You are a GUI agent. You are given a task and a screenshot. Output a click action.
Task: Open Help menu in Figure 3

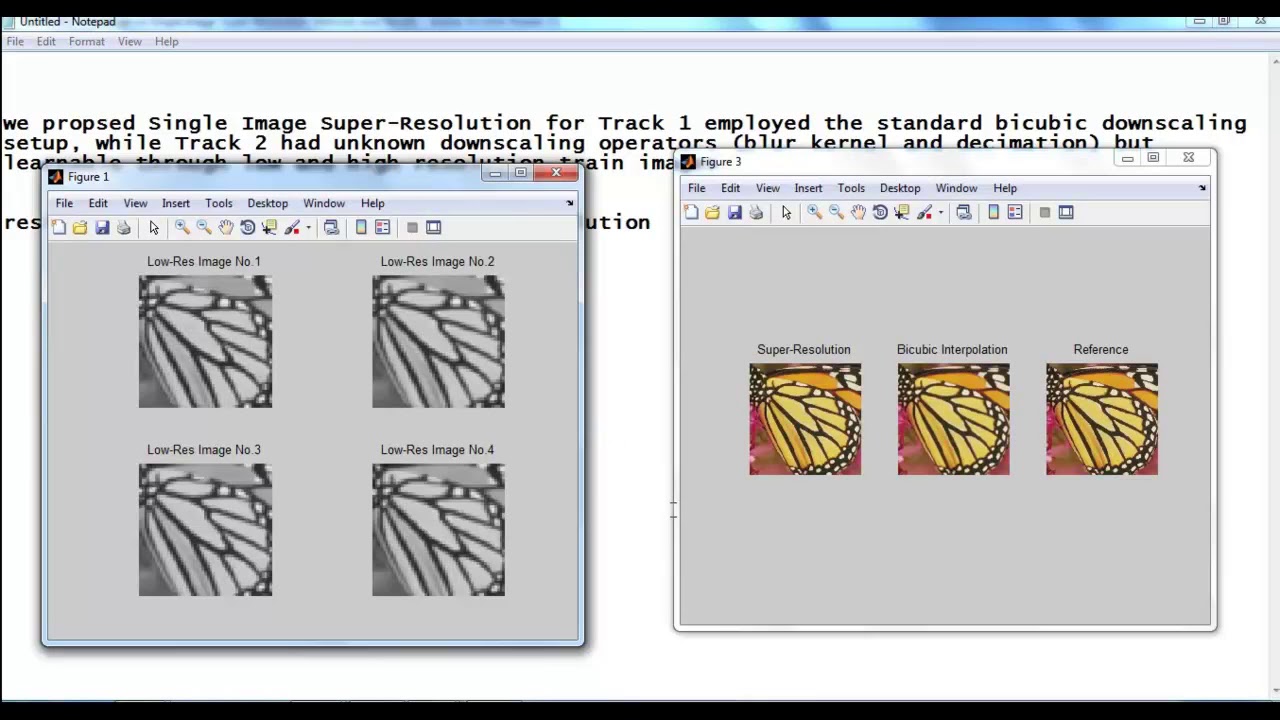[x=1005, y=188]
